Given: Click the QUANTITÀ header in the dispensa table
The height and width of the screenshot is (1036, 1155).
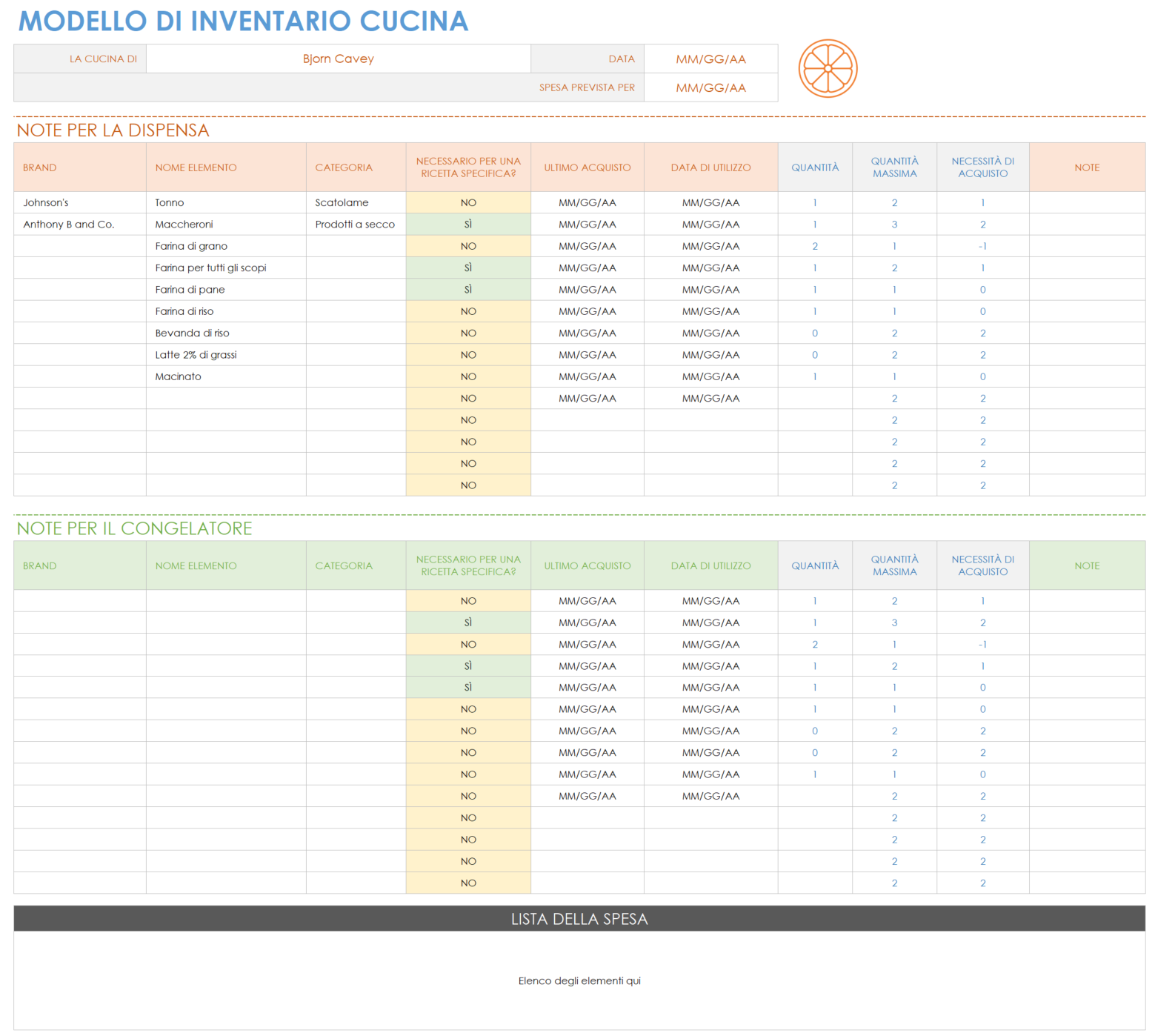Looking at the screenshot, I should click(815, 167).
